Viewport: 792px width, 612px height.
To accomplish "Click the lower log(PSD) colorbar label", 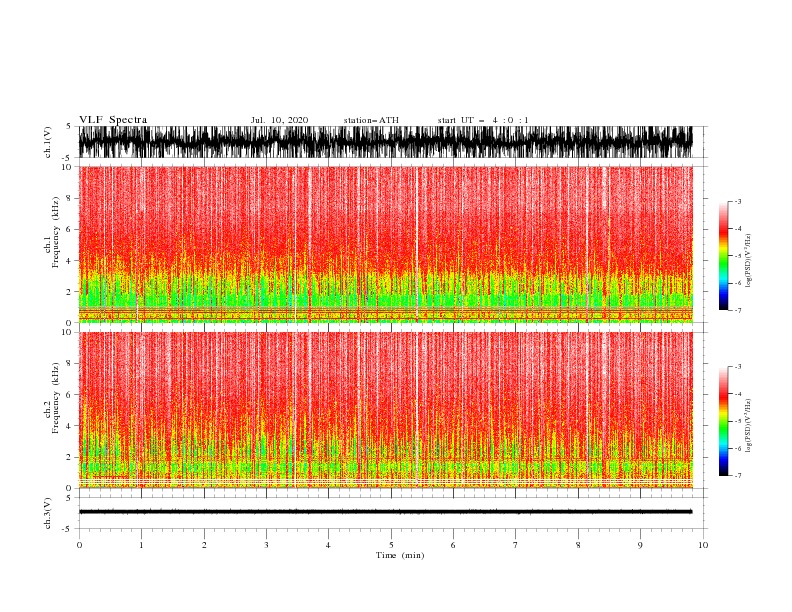I will click(x=749, y=426).
